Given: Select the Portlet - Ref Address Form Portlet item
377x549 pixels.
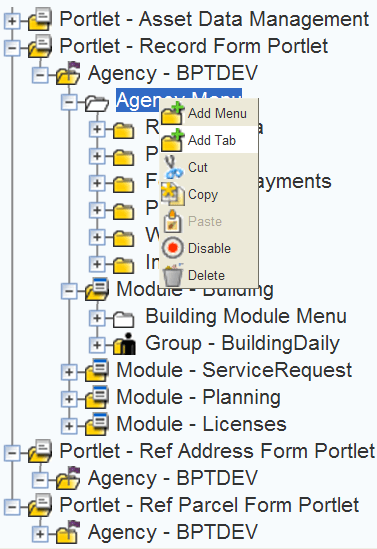Looking at the screenshot, I should [x=217, y=451].
